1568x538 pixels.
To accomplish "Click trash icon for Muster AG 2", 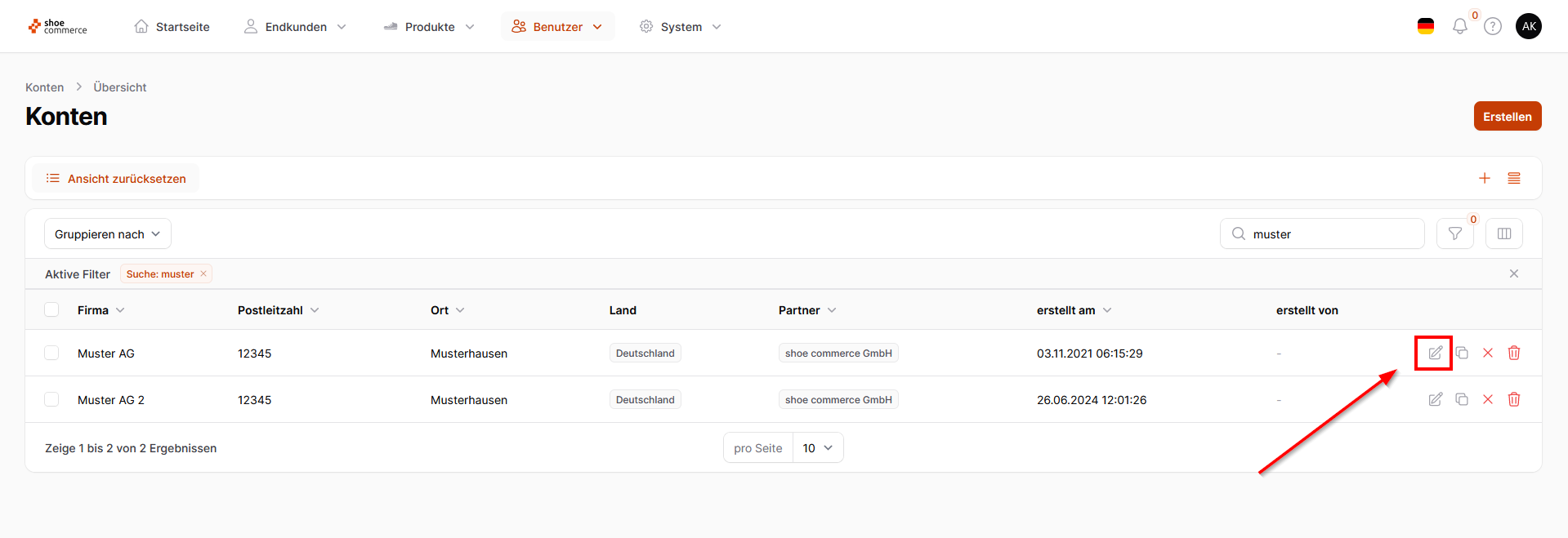I will [1514, 399].
